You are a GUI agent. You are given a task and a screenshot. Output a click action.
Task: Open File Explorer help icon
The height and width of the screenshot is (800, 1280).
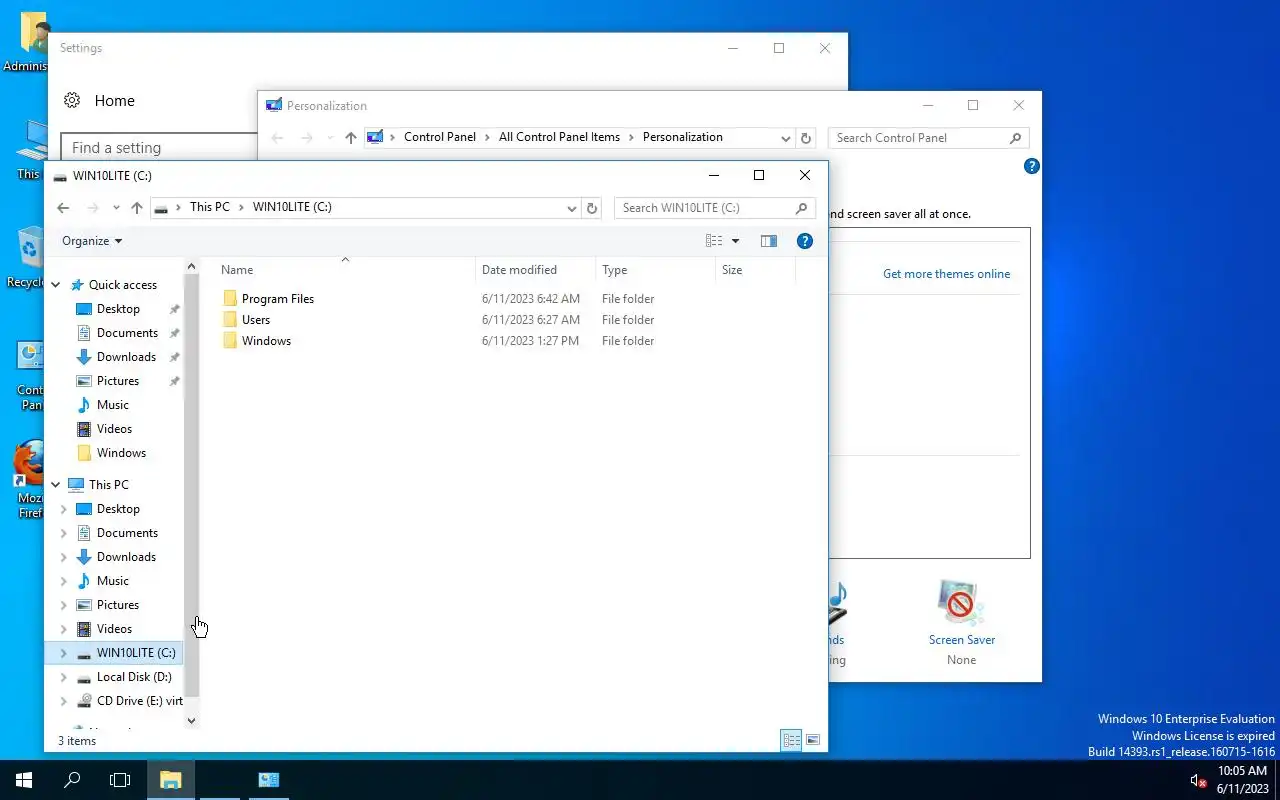[x=805, y=241]
